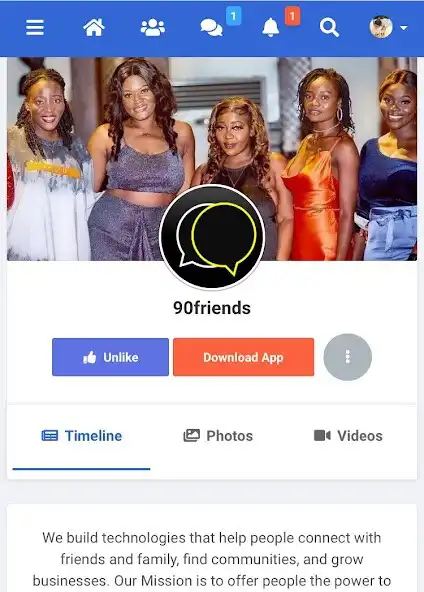The image size is (424, 592).
Task: Click the page description text
Action: click(x=212, y=559)
